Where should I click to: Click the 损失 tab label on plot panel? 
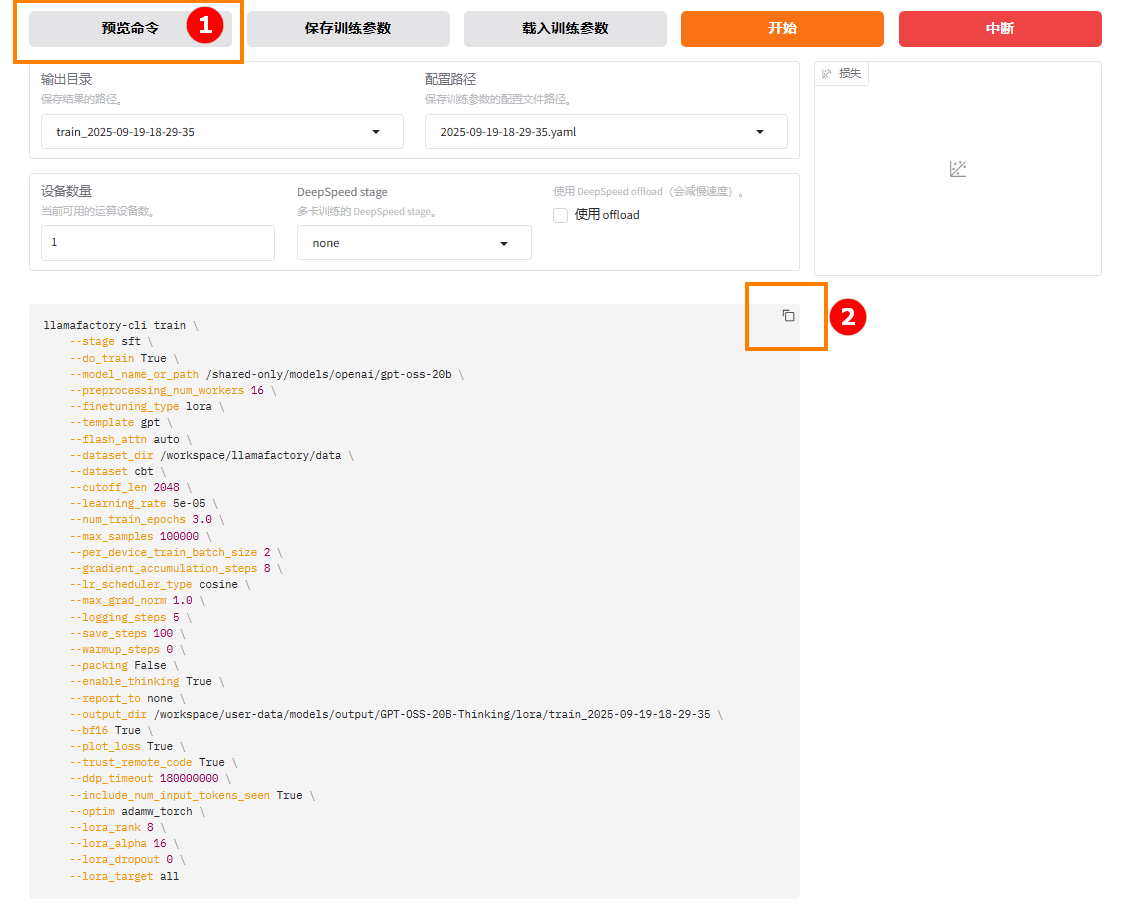[850, 74]
